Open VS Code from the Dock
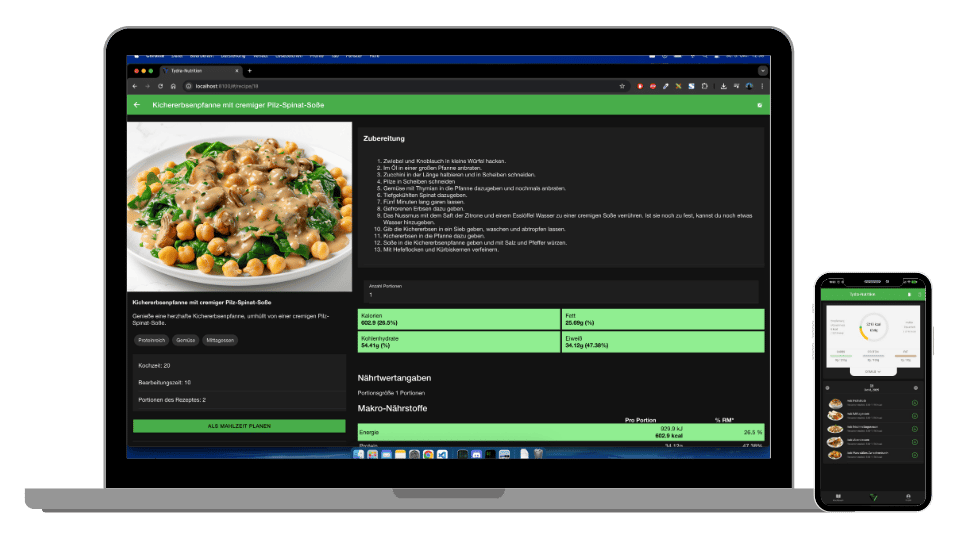 pyautogui.click(x=442, y=454)
